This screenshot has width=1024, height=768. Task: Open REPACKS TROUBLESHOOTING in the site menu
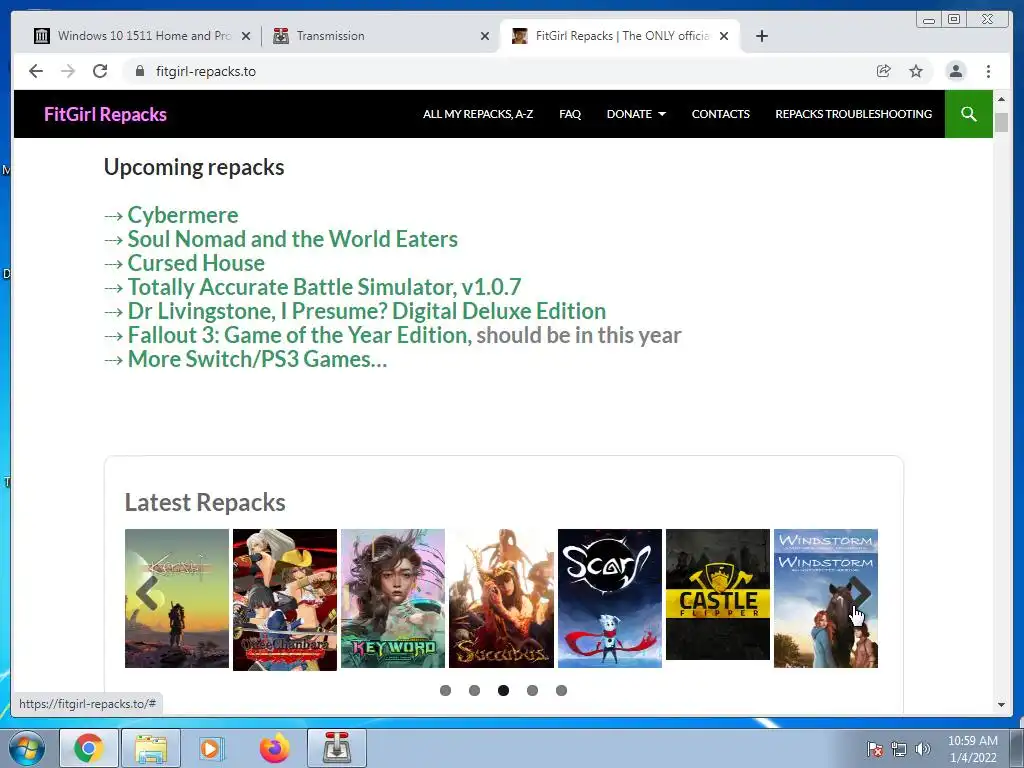tap(854, 114)
